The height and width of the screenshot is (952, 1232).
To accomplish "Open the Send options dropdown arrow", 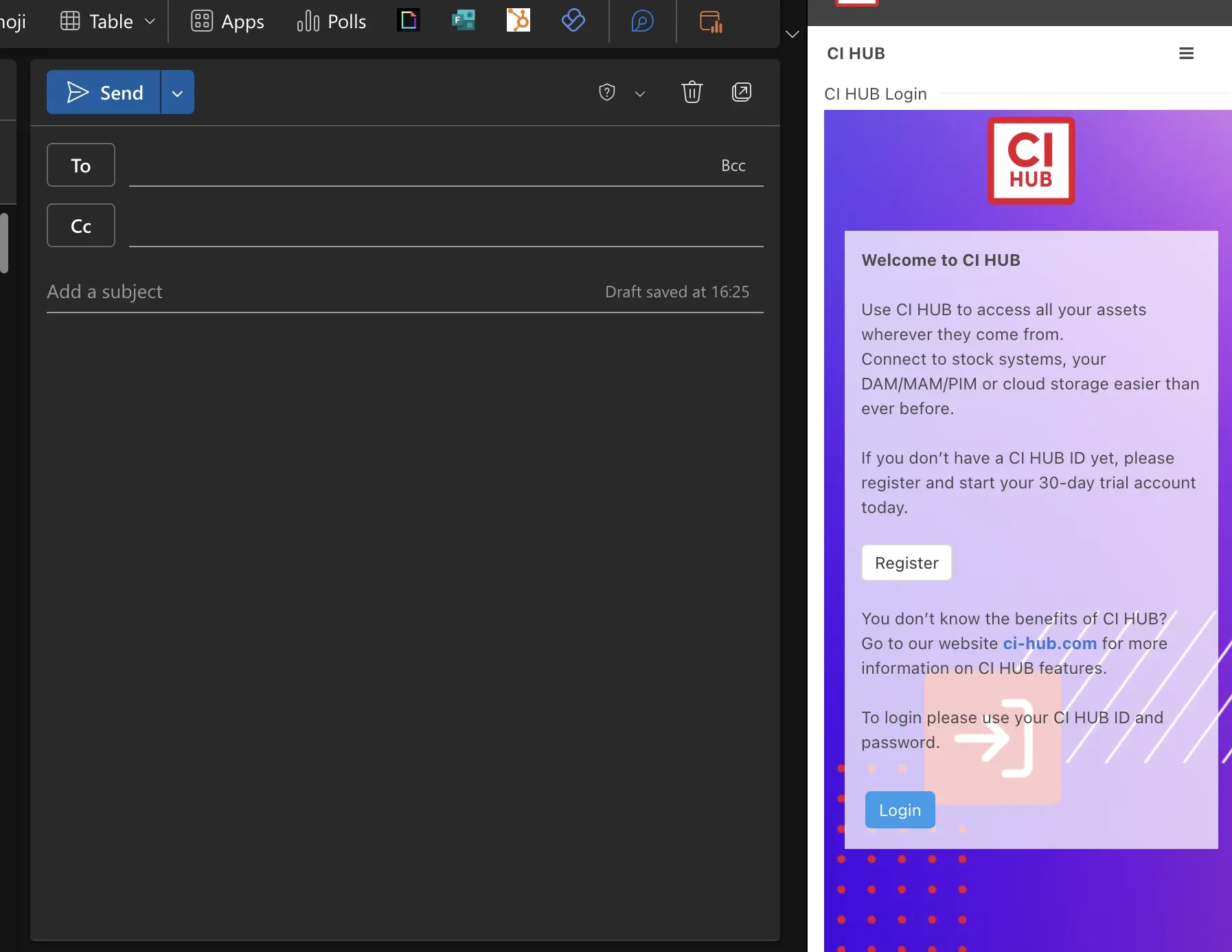I will 178,92.
